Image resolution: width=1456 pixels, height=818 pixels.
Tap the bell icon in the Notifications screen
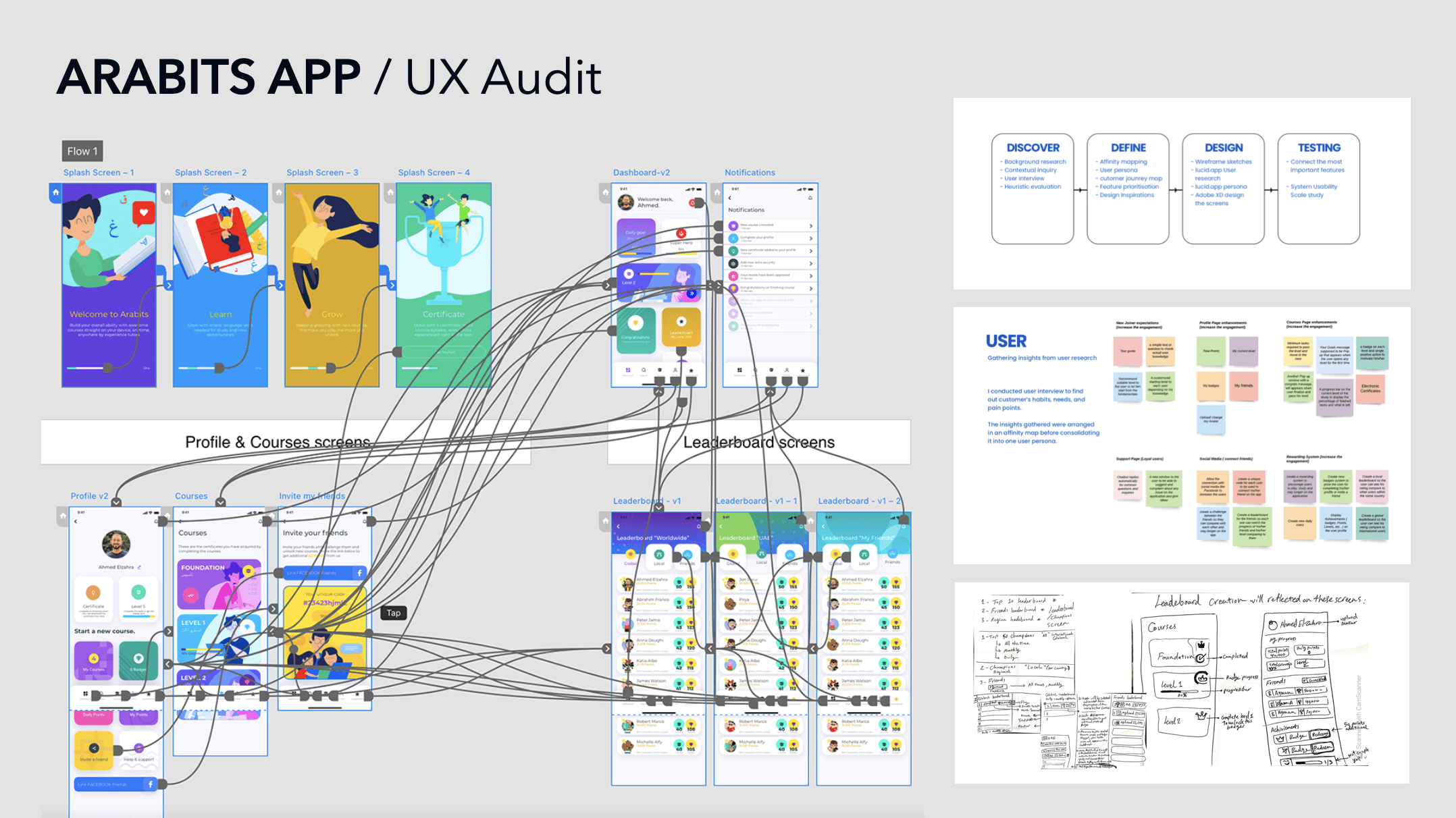click(x=810, y=198)
